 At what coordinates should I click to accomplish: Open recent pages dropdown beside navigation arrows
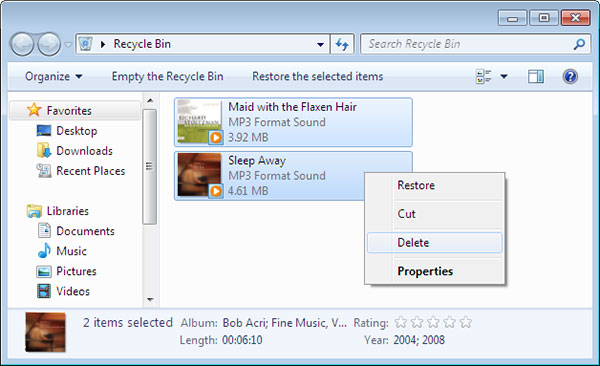click(68, 44)
